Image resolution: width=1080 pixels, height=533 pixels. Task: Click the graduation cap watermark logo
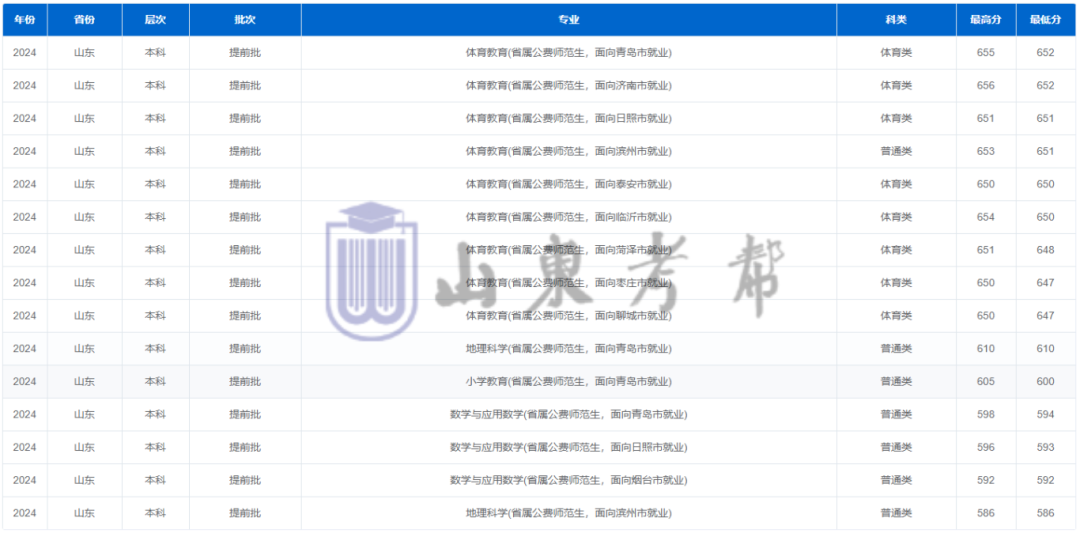coord(371,271)
